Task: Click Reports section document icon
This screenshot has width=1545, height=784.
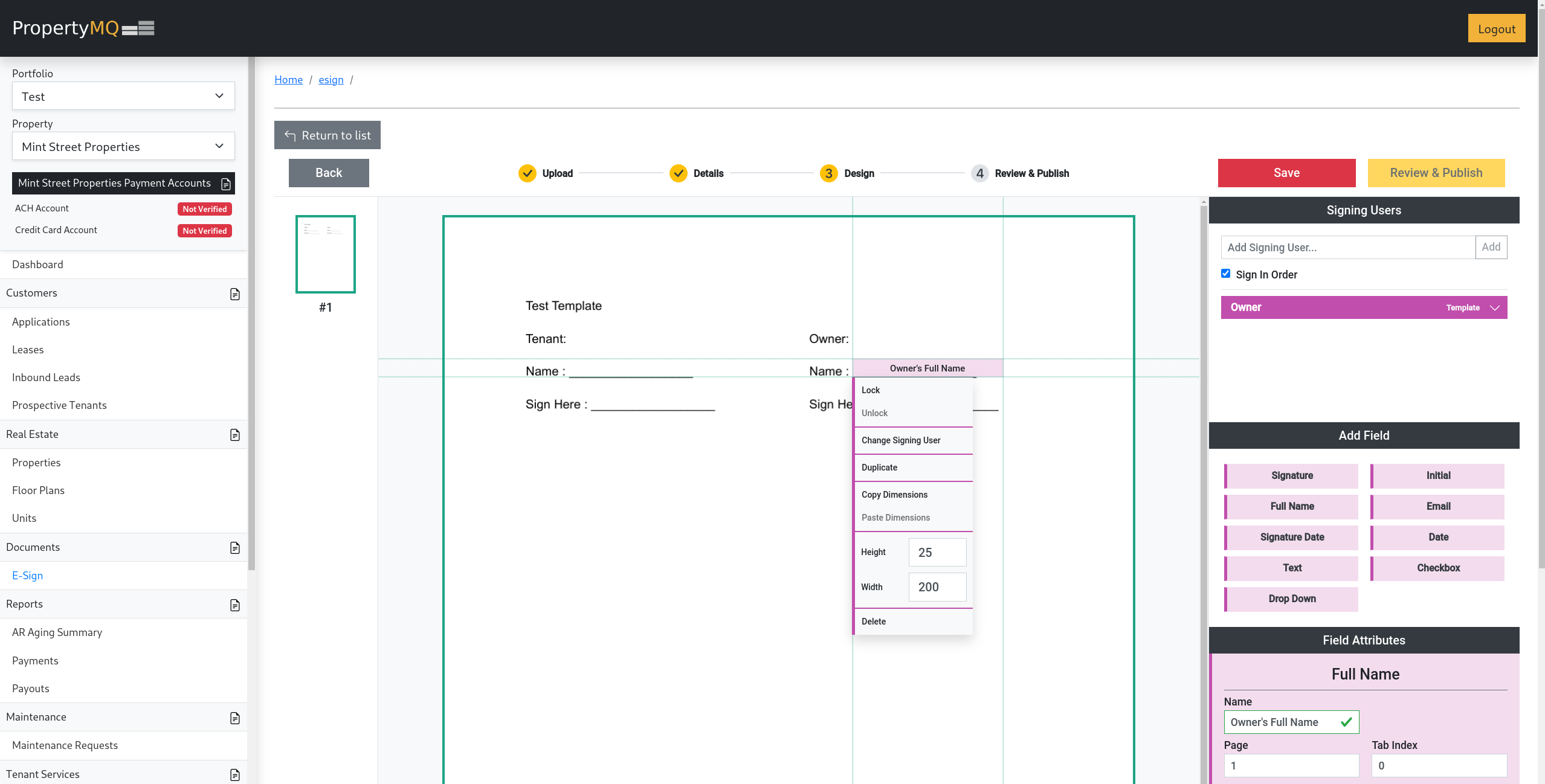Action: coord(235,605)
